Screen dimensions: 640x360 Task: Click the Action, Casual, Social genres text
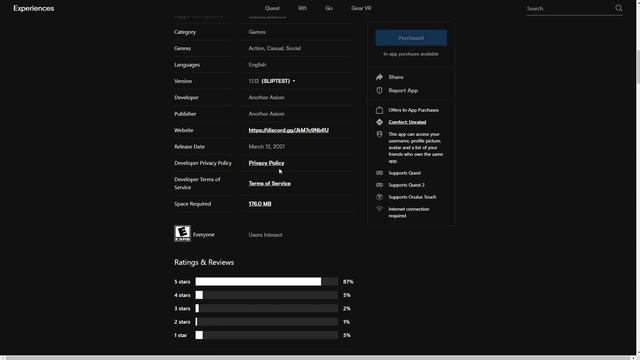[275, 48]
